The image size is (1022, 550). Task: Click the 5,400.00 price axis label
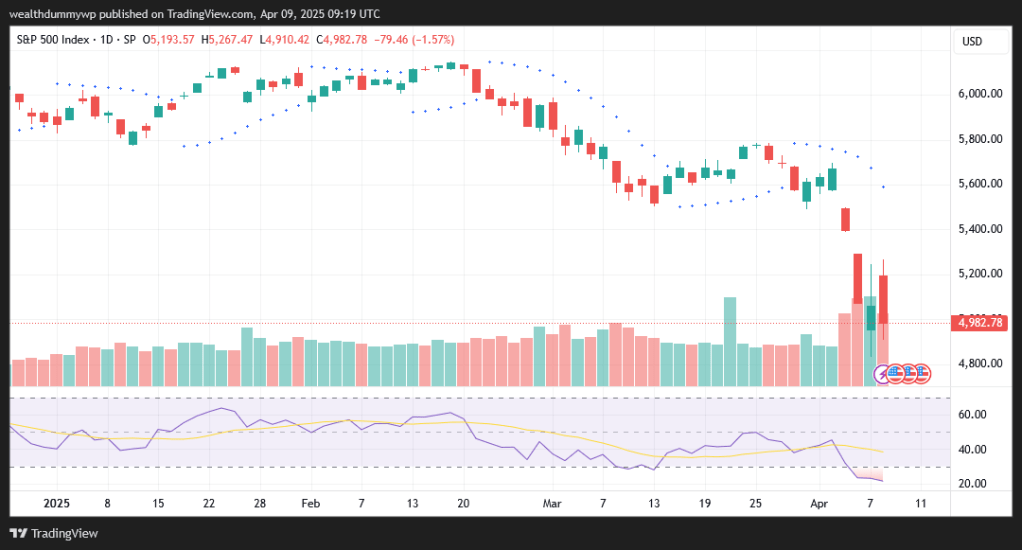980,229
